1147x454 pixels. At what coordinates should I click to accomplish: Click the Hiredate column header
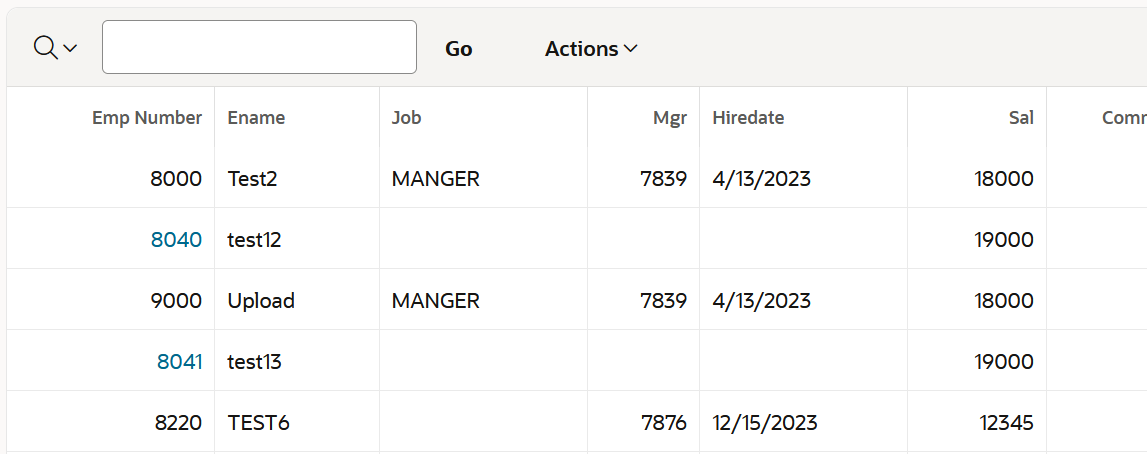tap(748, 118)
